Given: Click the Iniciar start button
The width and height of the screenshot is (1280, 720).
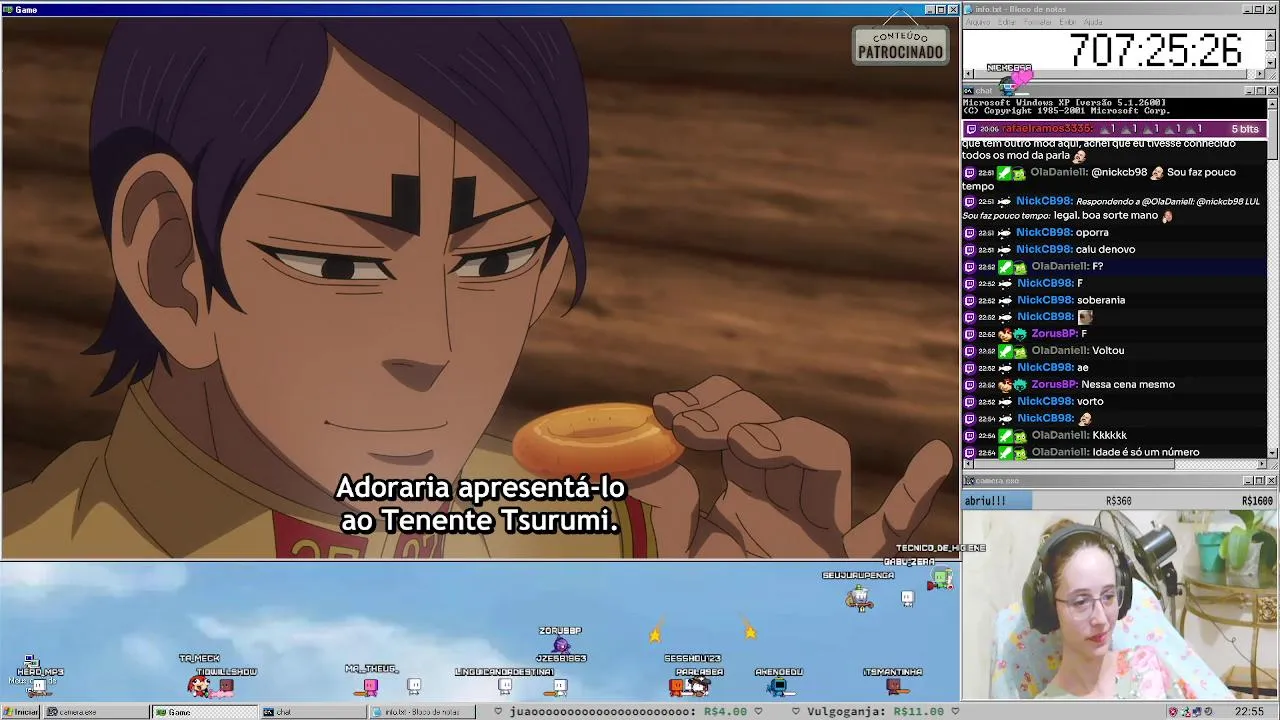Looking at the screenshot, I should click(x=20, y=712).
